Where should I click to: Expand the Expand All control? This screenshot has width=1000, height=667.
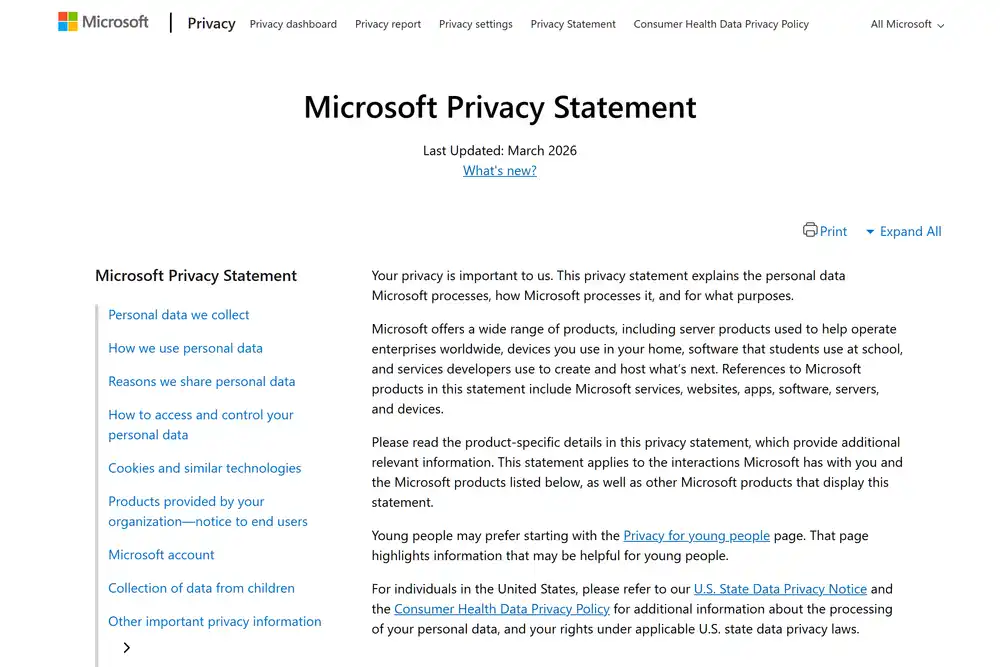pyautogui.click(x=909, y=231)
